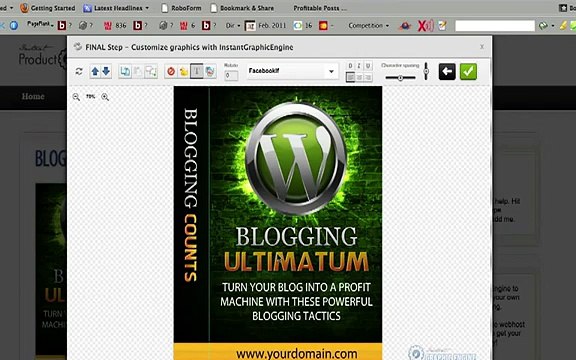Viewport: 576px width, 360px height.
Task: Close the Customize graphics dialog
Action: pyautogui.click(x=482, y=47)
